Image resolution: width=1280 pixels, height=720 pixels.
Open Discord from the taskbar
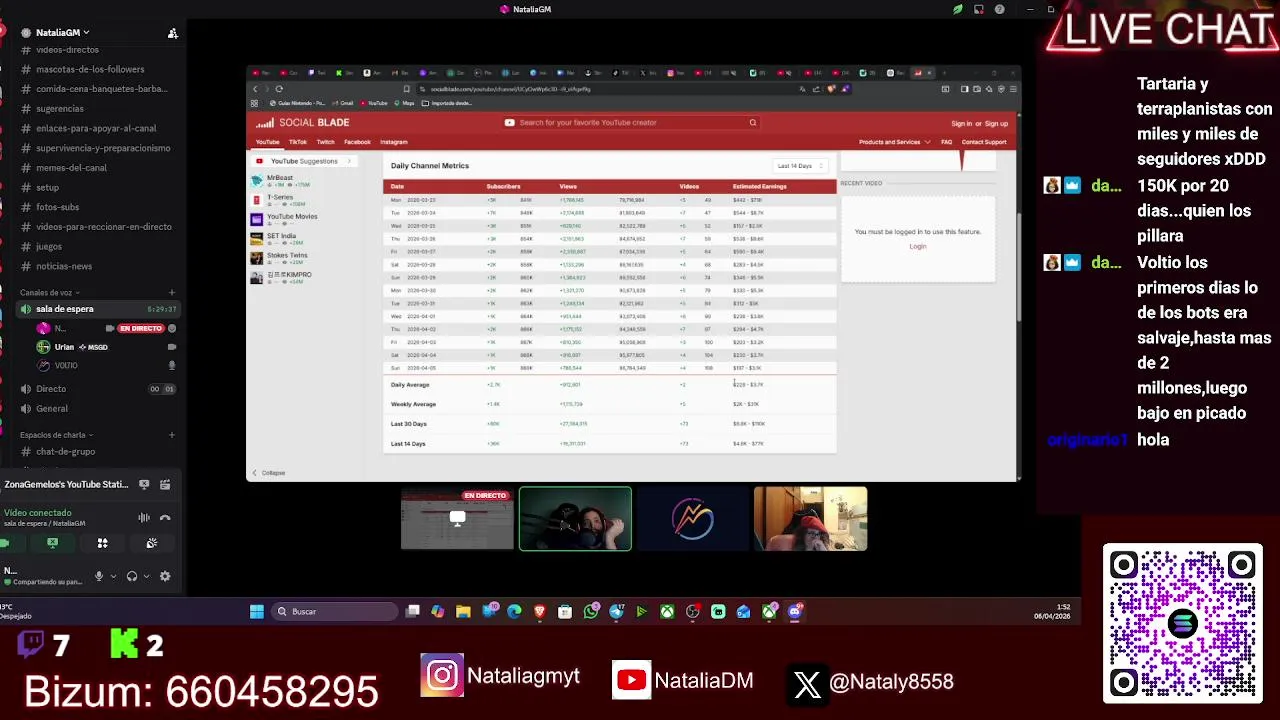click(x=795, y=611)
